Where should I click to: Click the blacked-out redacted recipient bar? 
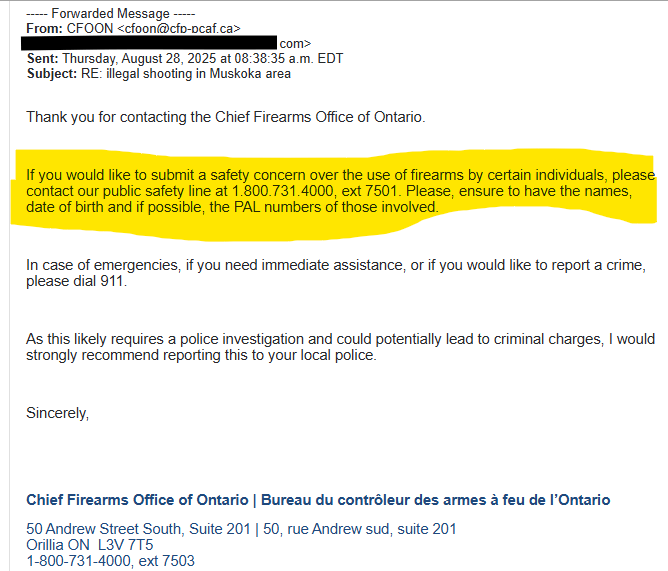click(149, 43)
